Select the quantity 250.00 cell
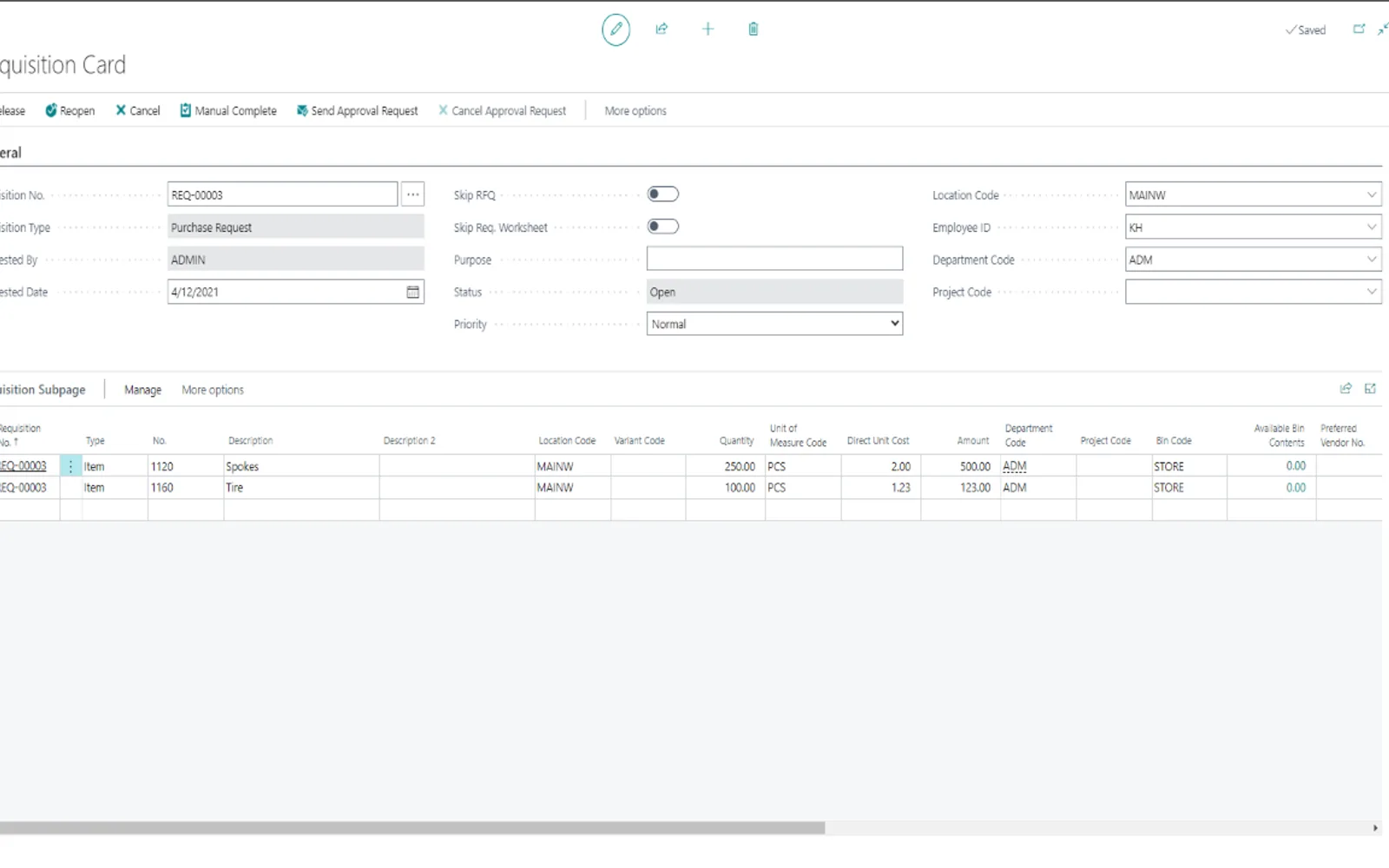 pos(725,466)
